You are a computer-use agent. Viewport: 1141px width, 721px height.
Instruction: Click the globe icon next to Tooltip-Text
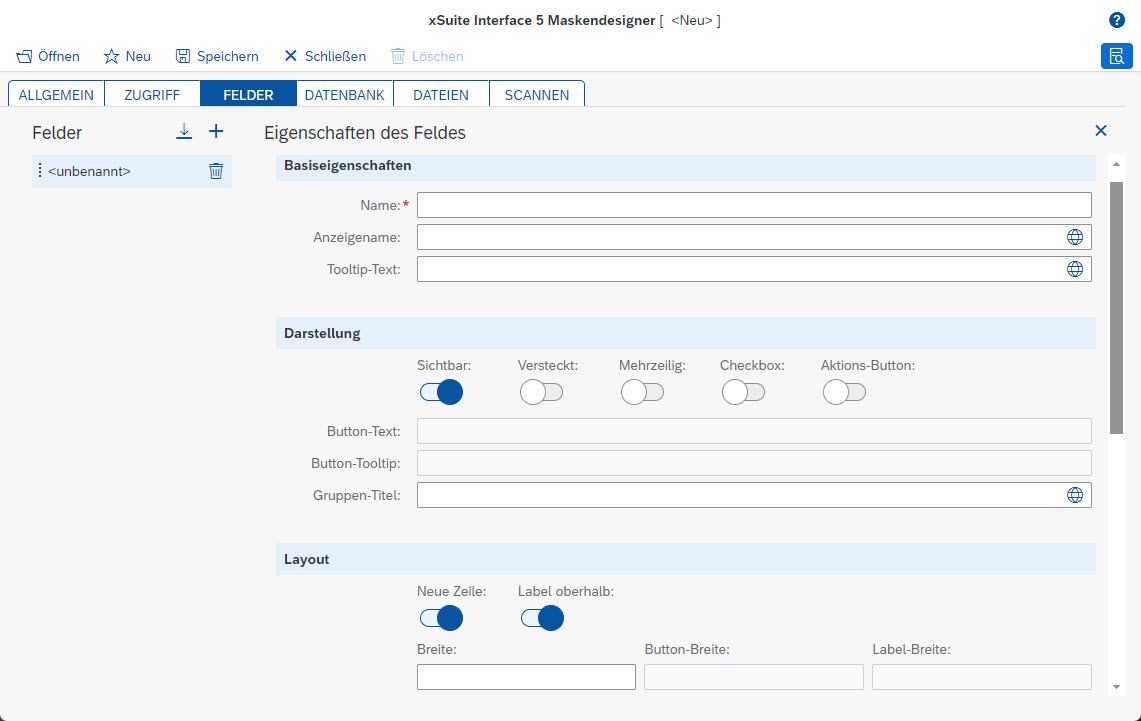1075,268
